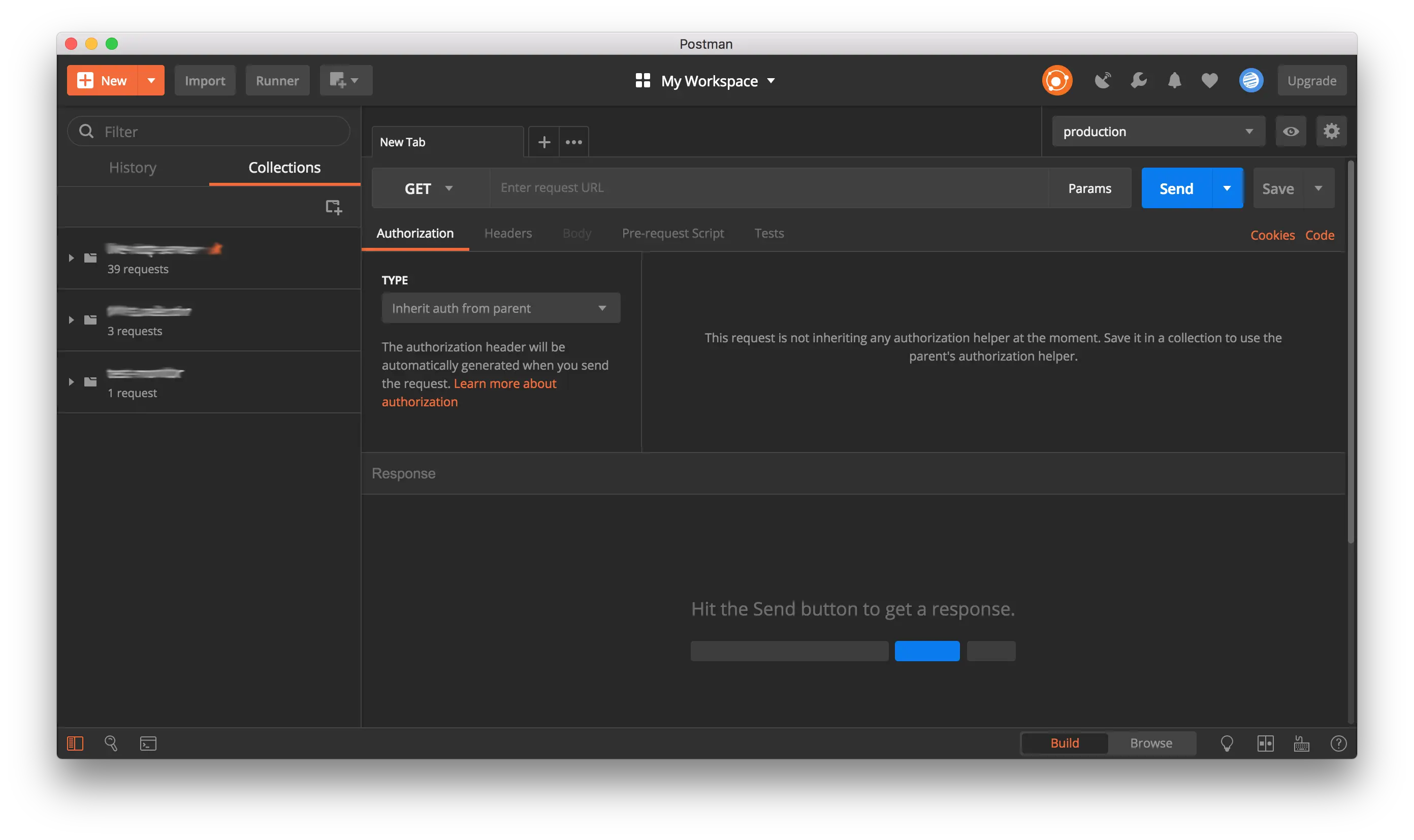The height and width of the screenshot is (840, 1414).
Task: Open GET method dropdown
Action: point(429,188)
